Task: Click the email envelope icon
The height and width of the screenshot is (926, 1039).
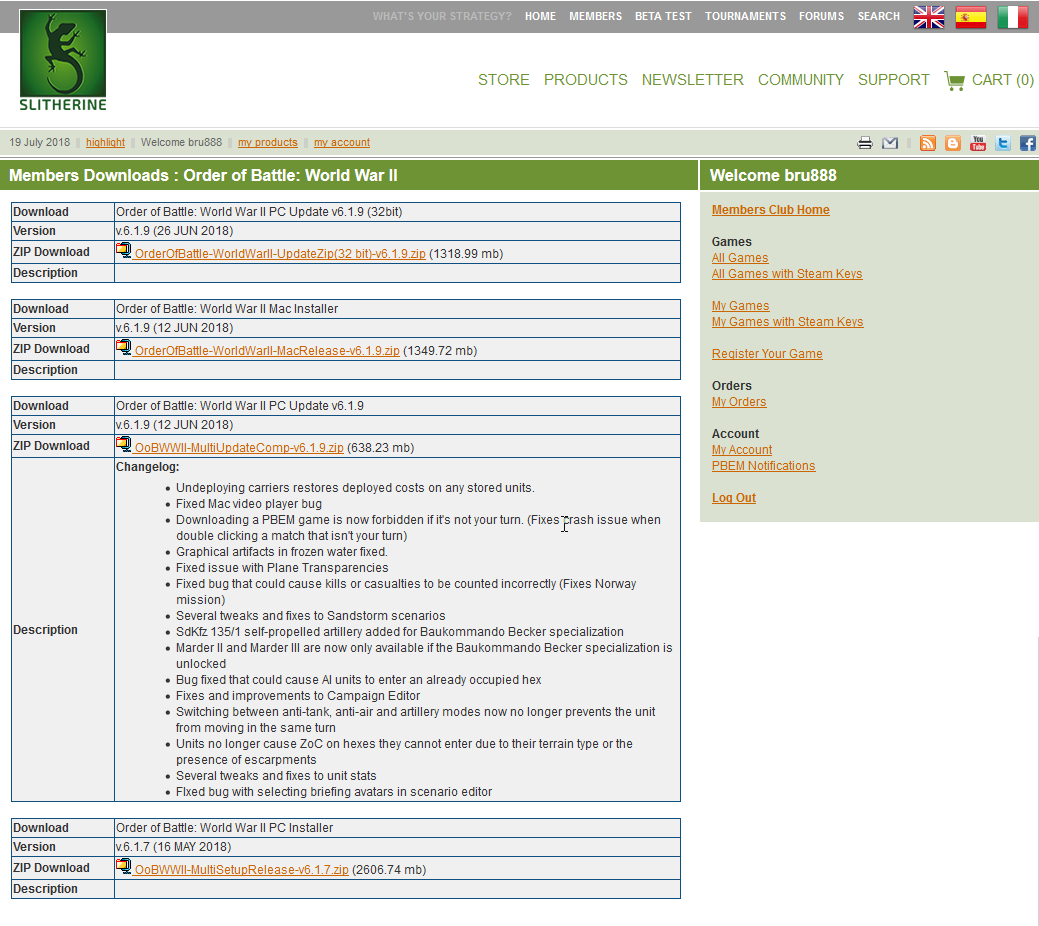Action: (890, 143)
